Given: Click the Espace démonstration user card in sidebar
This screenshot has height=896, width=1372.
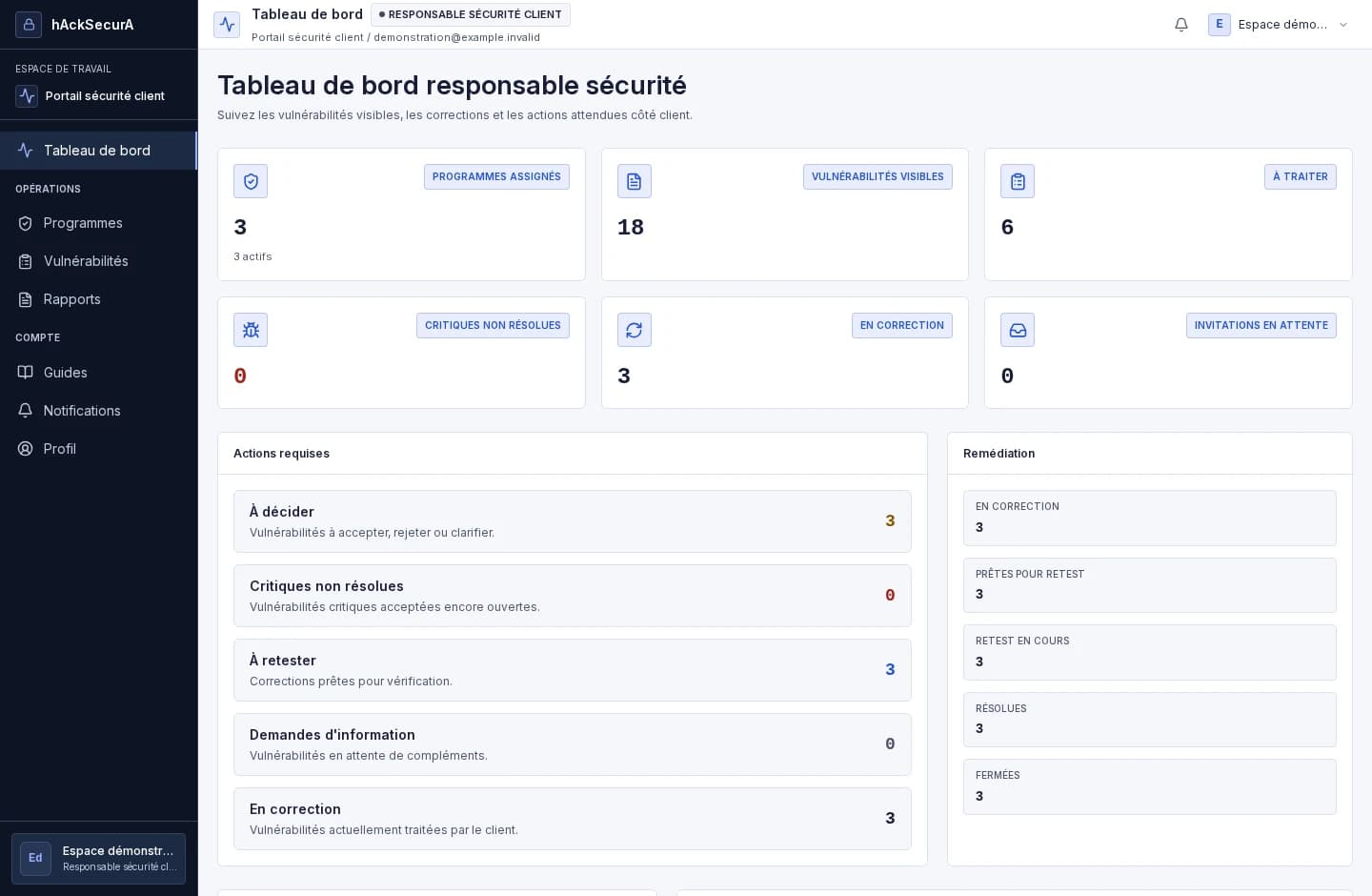Looking at the screenshot, I should 98,859.
